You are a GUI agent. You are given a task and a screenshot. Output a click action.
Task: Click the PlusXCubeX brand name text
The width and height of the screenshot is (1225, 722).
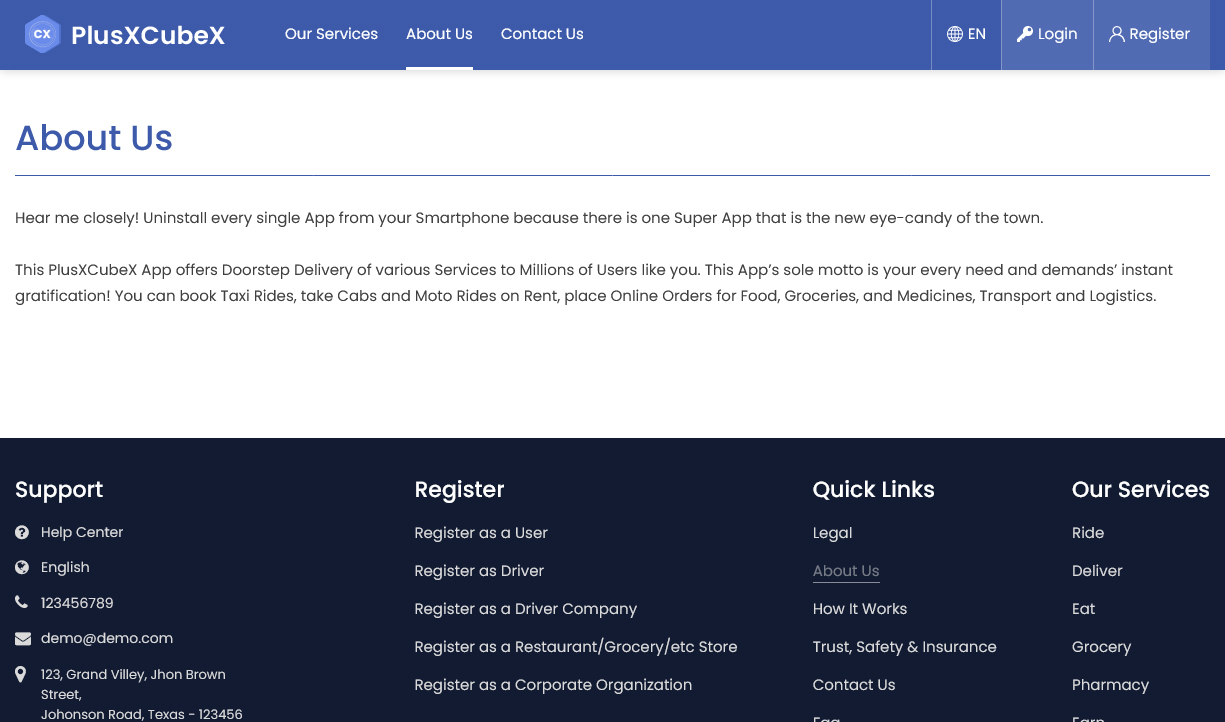pos(148,35)
